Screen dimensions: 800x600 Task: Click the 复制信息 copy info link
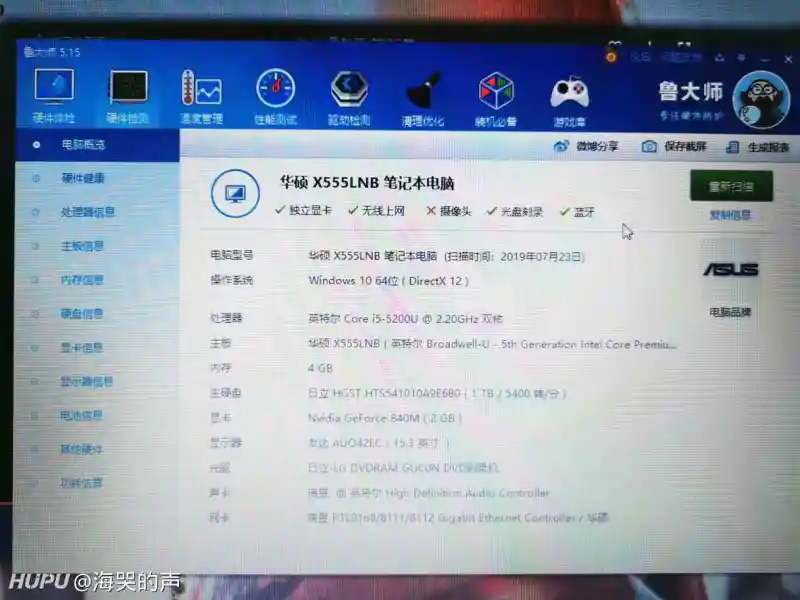730,215
